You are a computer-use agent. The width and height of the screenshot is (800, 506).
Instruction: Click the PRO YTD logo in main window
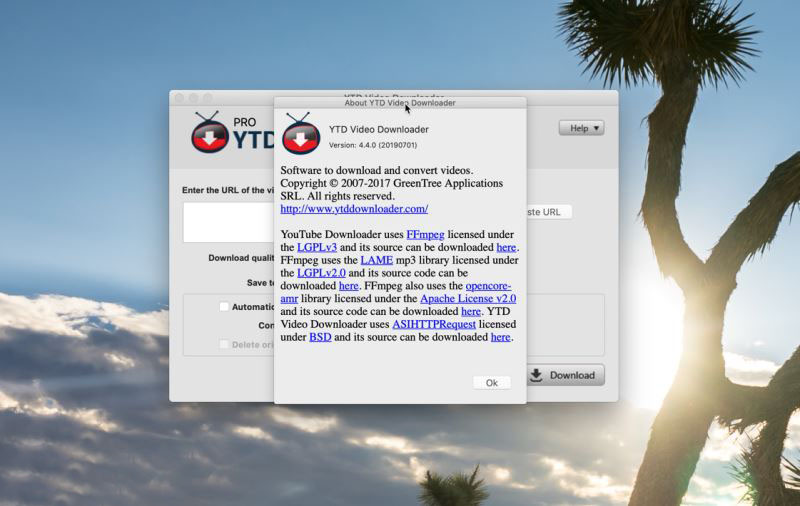click(233, 132)
